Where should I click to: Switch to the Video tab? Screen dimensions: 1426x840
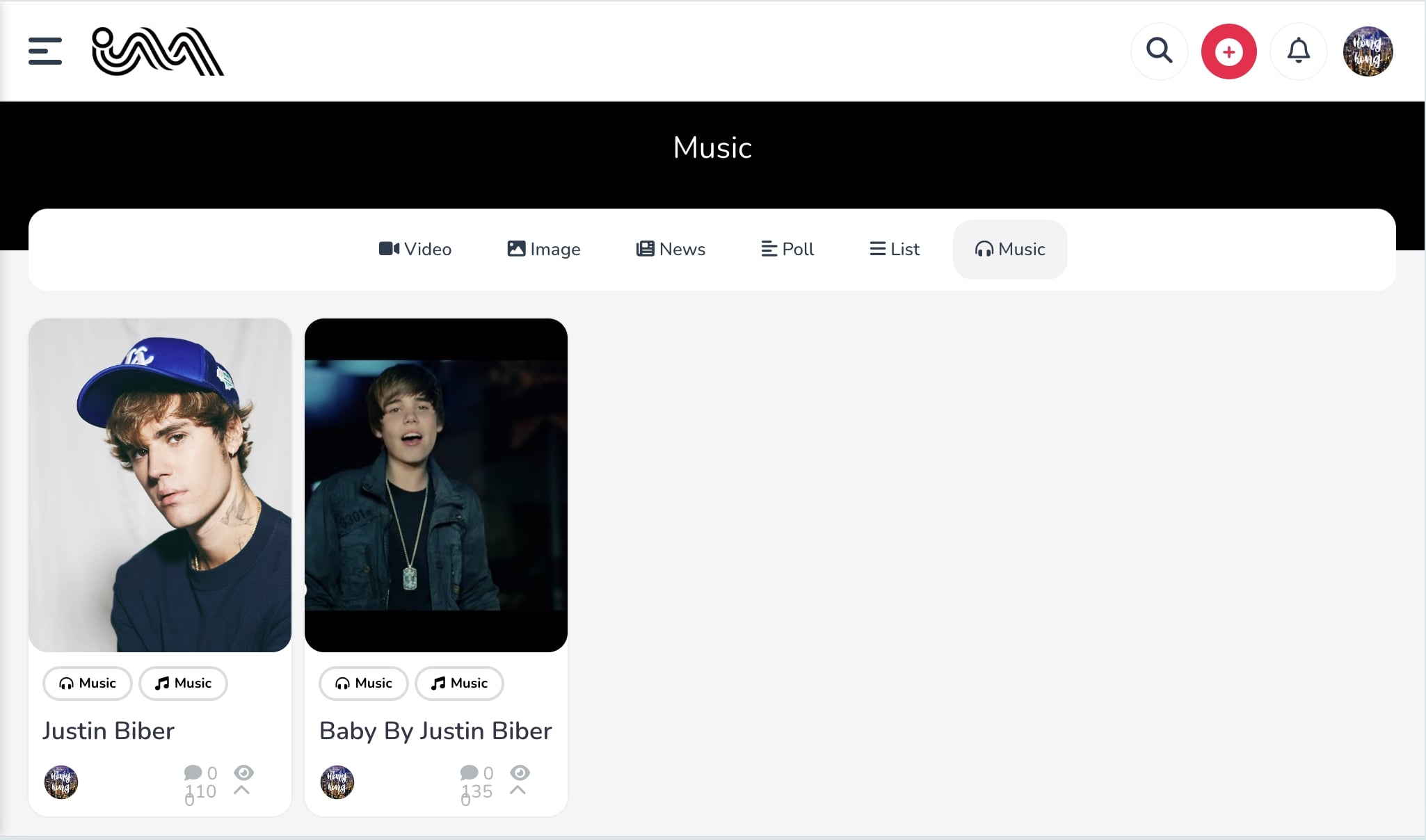point(415,249)
